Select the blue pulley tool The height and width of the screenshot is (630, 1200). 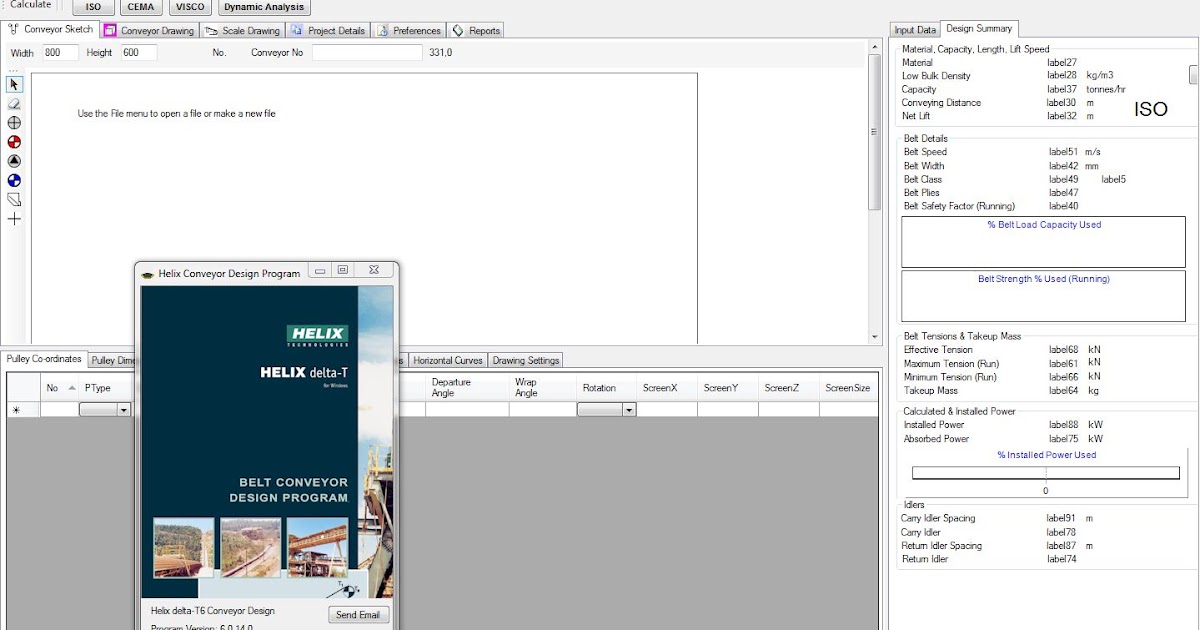14,180
